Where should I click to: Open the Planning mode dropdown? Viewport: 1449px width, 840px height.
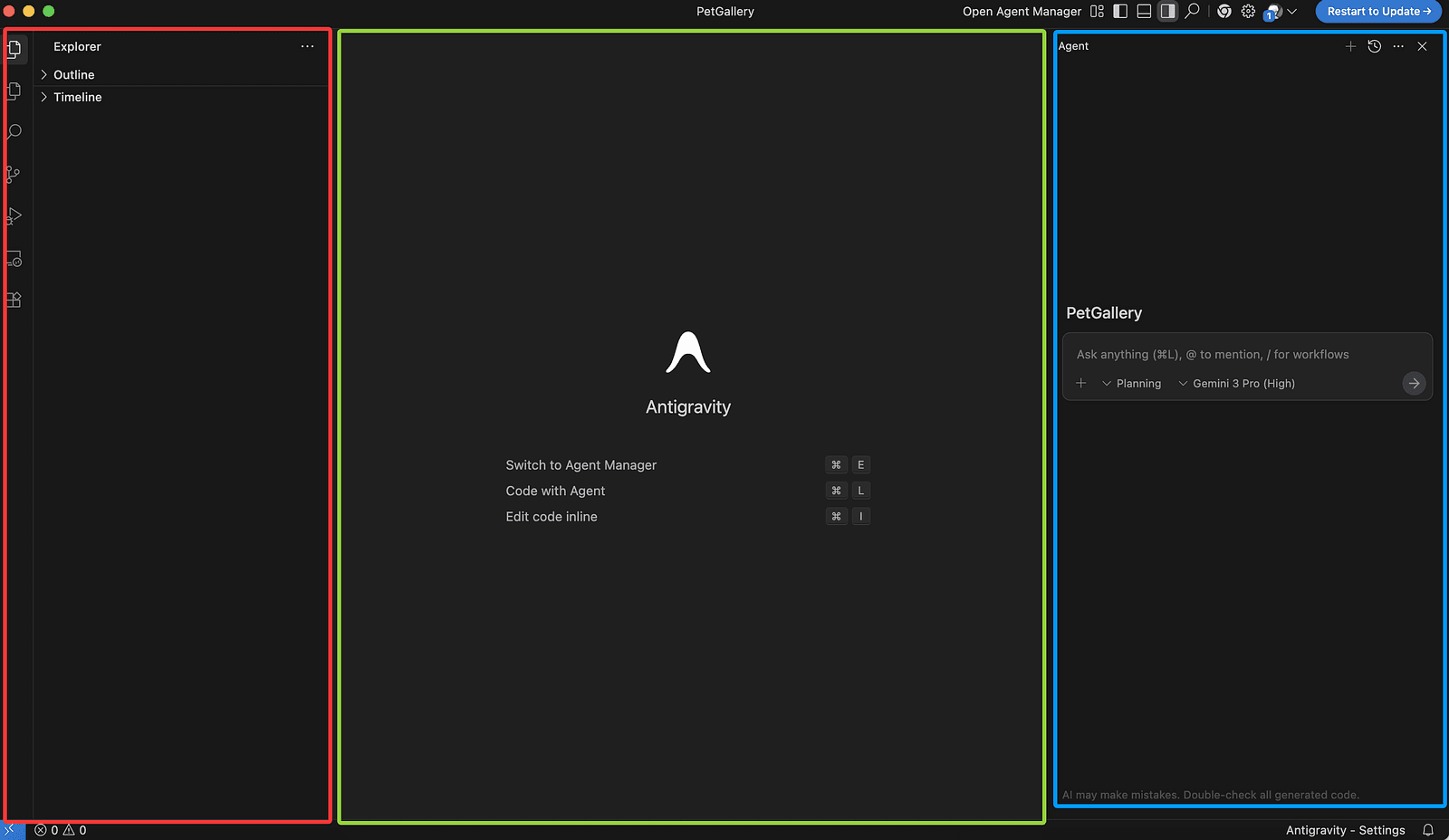tap(1131, 384)
